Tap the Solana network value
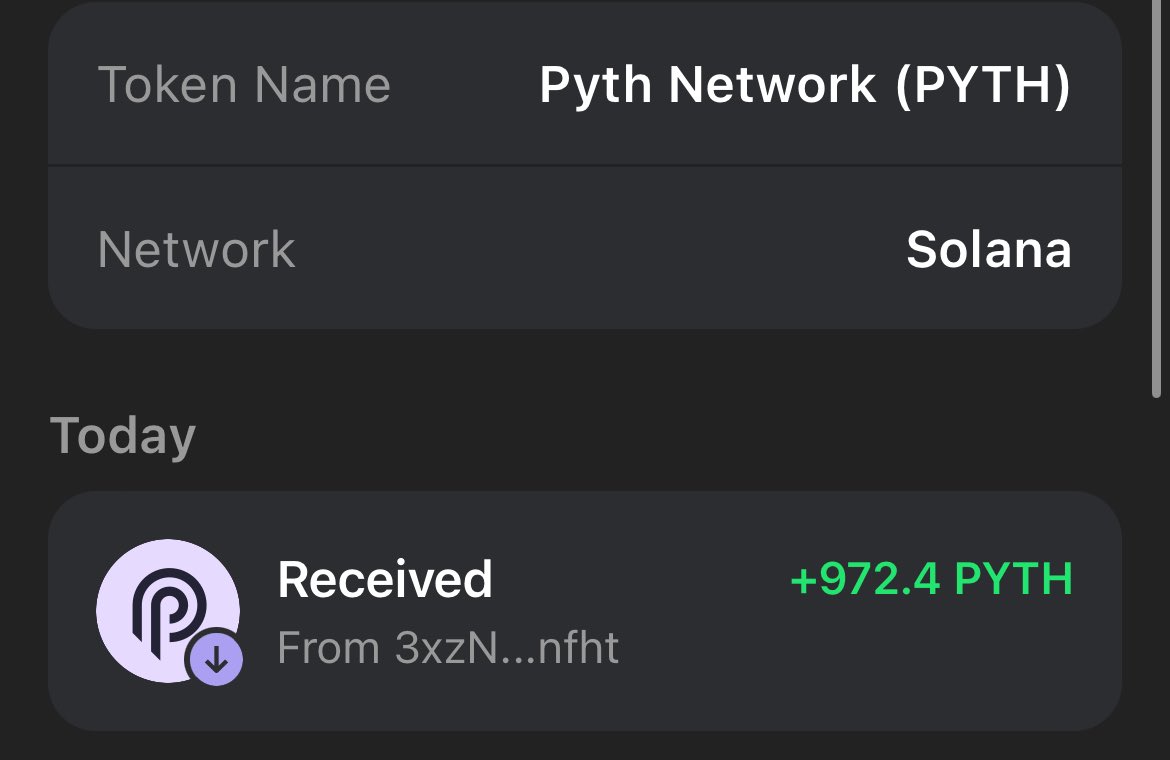 click(988, 249)
